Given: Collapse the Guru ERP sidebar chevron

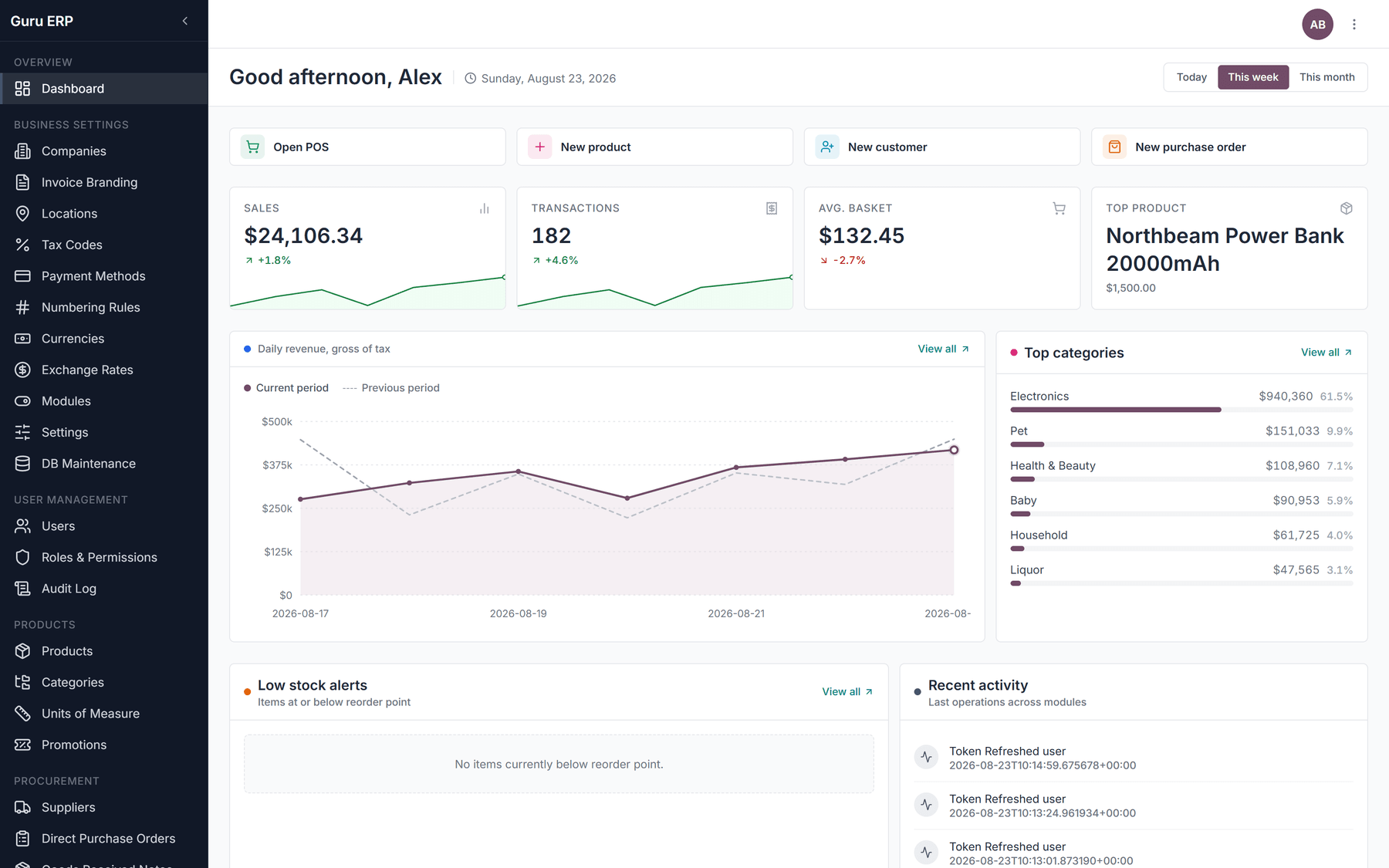Looking at the screenshot, I should coord(185,21).
